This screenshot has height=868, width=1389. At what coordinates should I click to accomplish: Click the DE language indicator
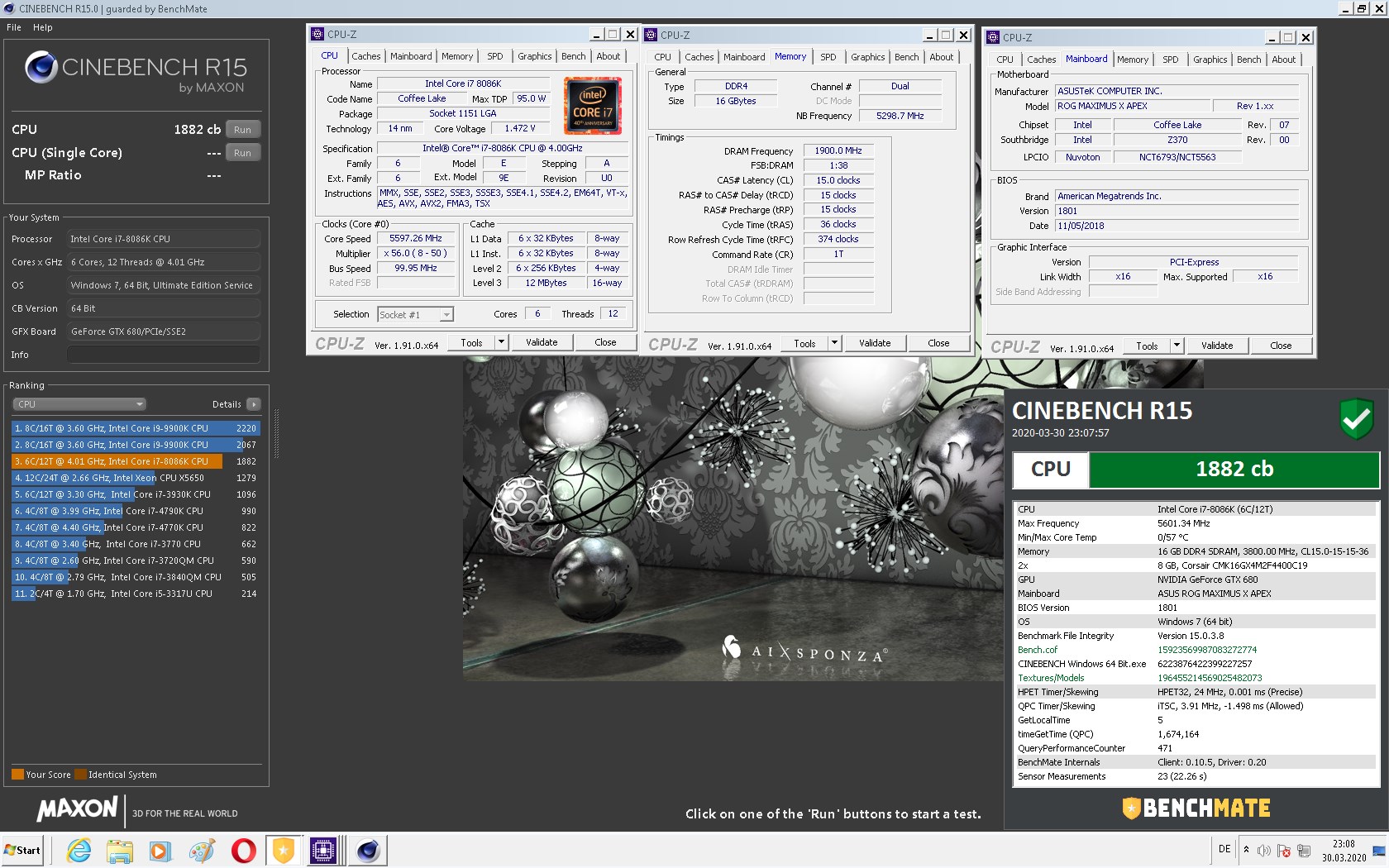1224,849
